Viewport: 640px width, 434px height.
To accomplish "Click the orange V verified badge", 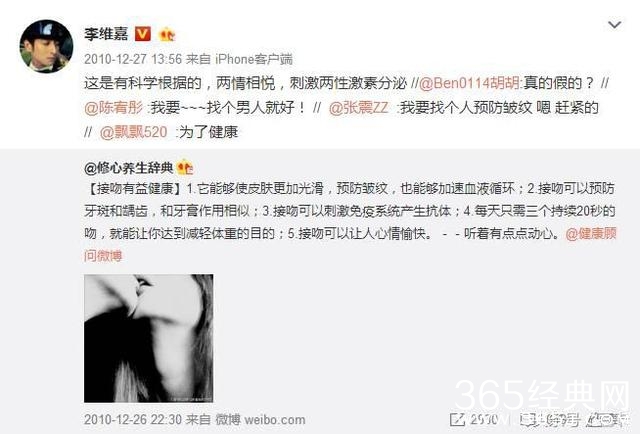I will click(142, 34).
